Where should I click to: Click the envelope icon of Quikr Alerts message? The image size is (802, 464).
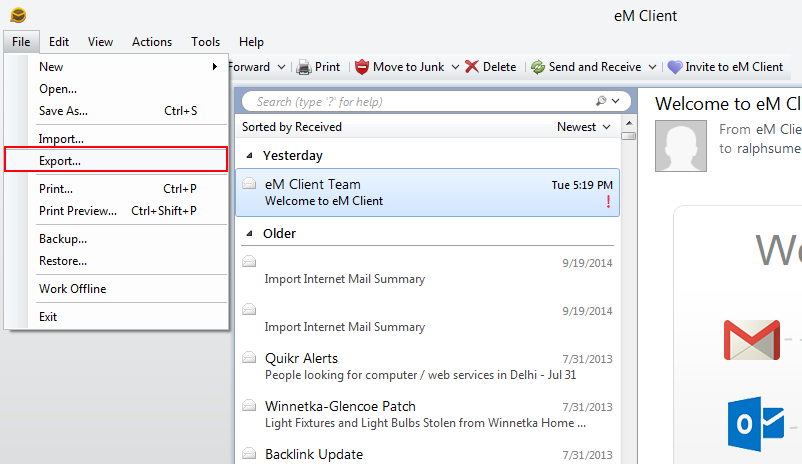tap(249, 357)
